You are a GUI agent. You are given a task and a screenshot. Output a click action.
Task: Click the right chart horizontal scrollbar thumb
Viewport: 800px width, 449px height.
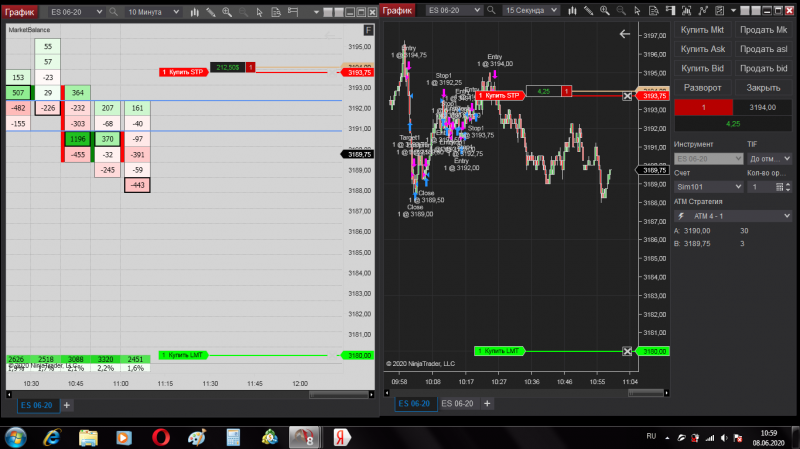tap(646, 393)
